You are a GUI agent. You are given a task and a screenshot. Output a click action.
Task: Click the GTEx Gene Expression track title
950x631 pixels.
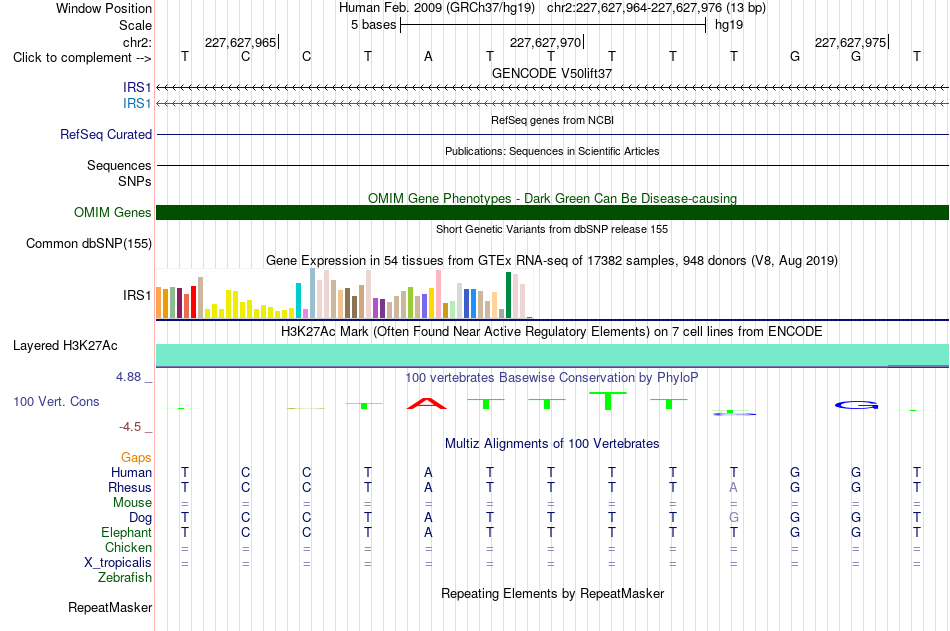pos(552,261)
